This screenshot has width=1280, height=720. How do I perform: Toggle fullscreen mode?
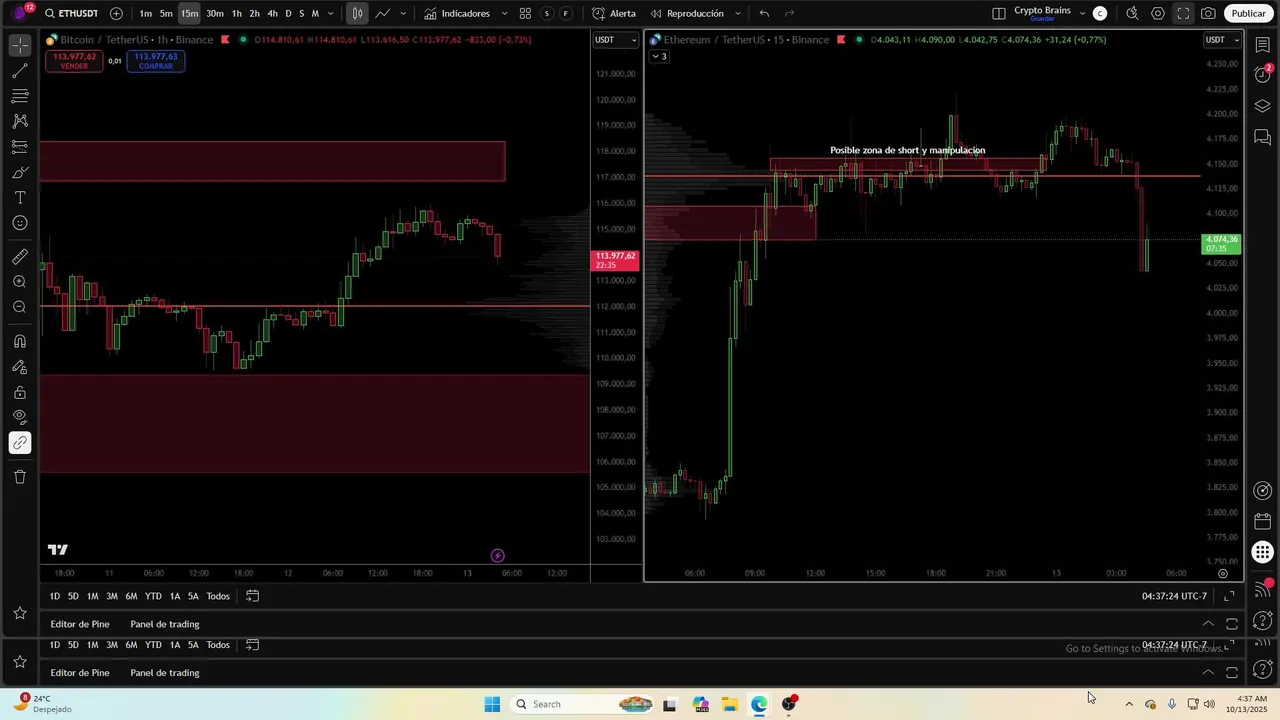[x=1183, y=13]
